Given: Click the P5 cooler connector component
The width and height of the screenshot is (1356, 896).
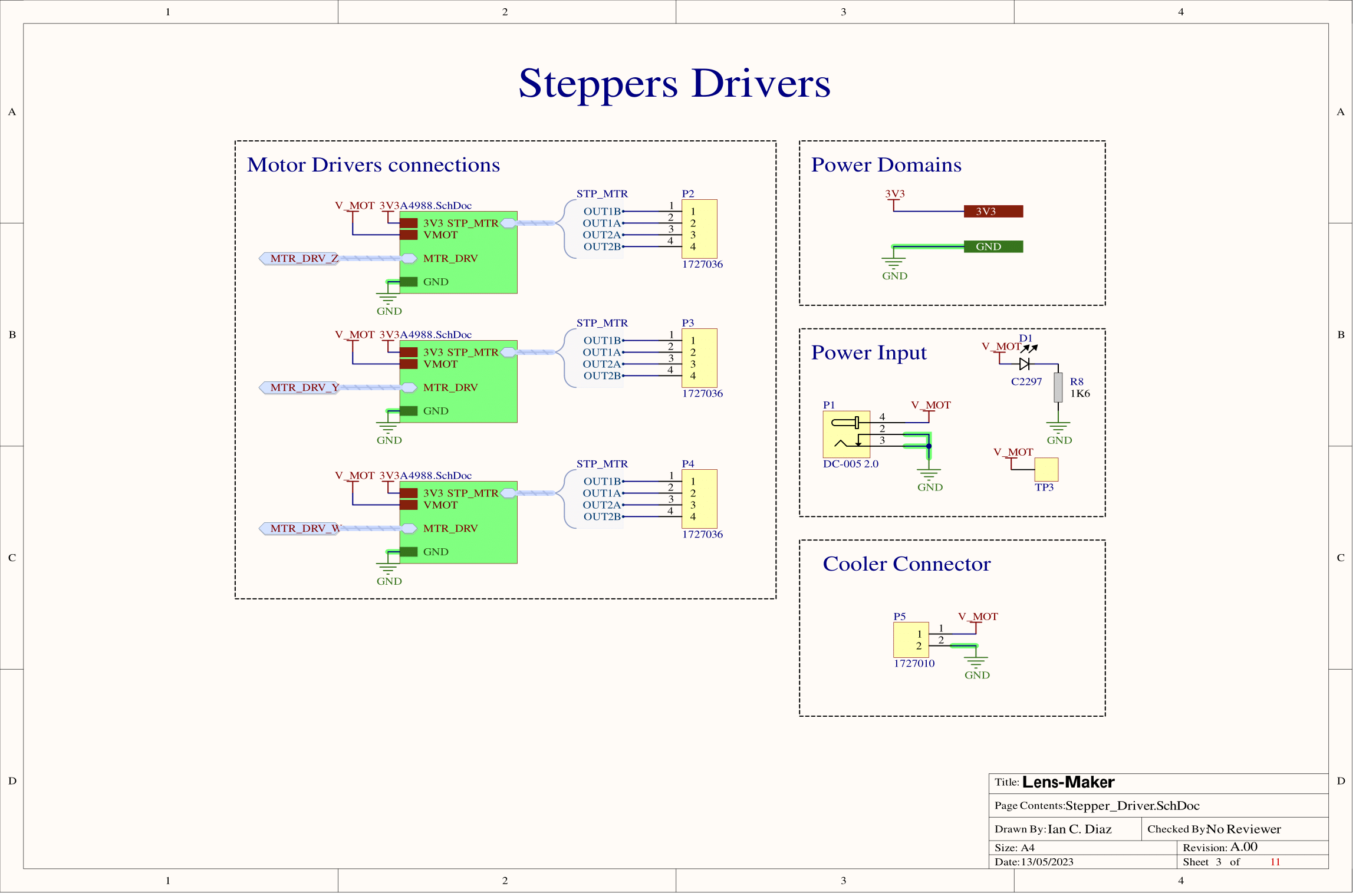Looking at the screenshot, I should pyautogui.click(x=911, y=640).
